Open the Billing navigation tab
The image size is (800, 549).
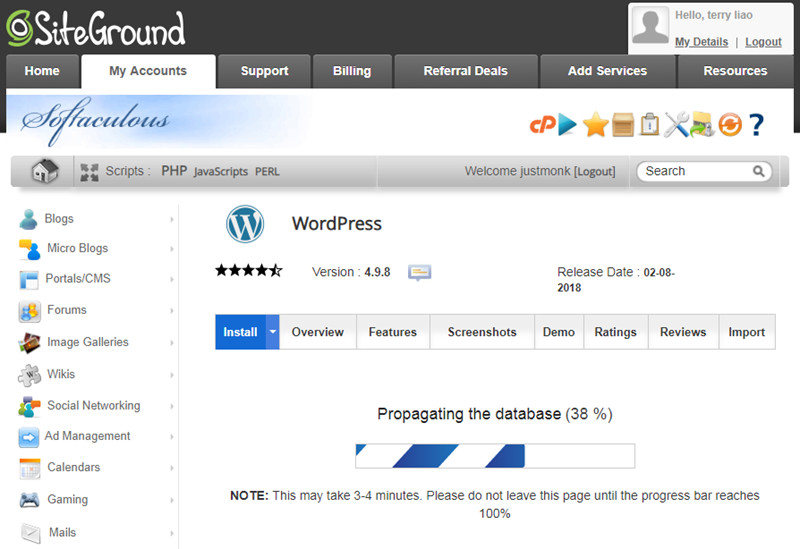[x=352, y=71]
